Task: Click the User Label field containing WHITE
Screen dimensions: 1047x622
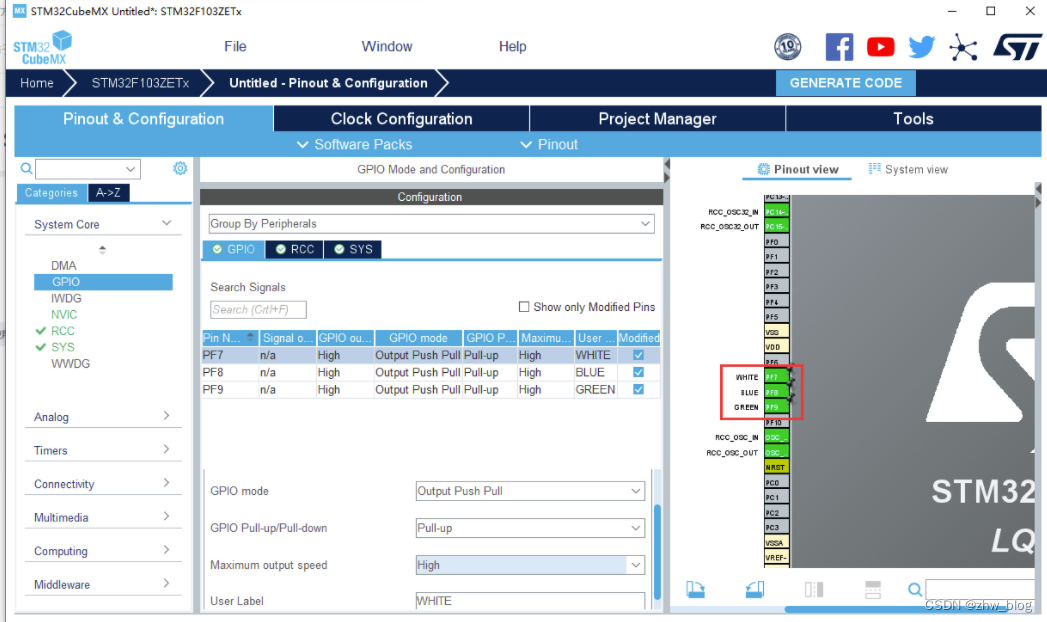Action: (530, 601)
